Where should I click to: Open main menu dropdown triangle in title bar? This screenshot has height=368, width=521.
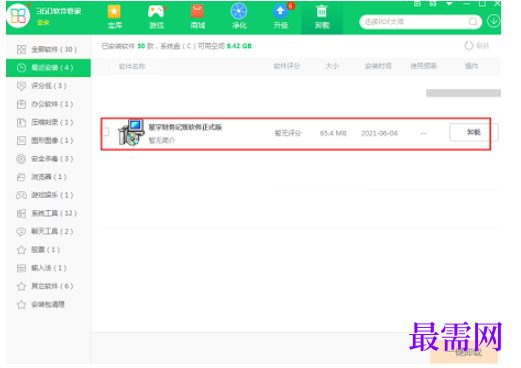[449, 4]
